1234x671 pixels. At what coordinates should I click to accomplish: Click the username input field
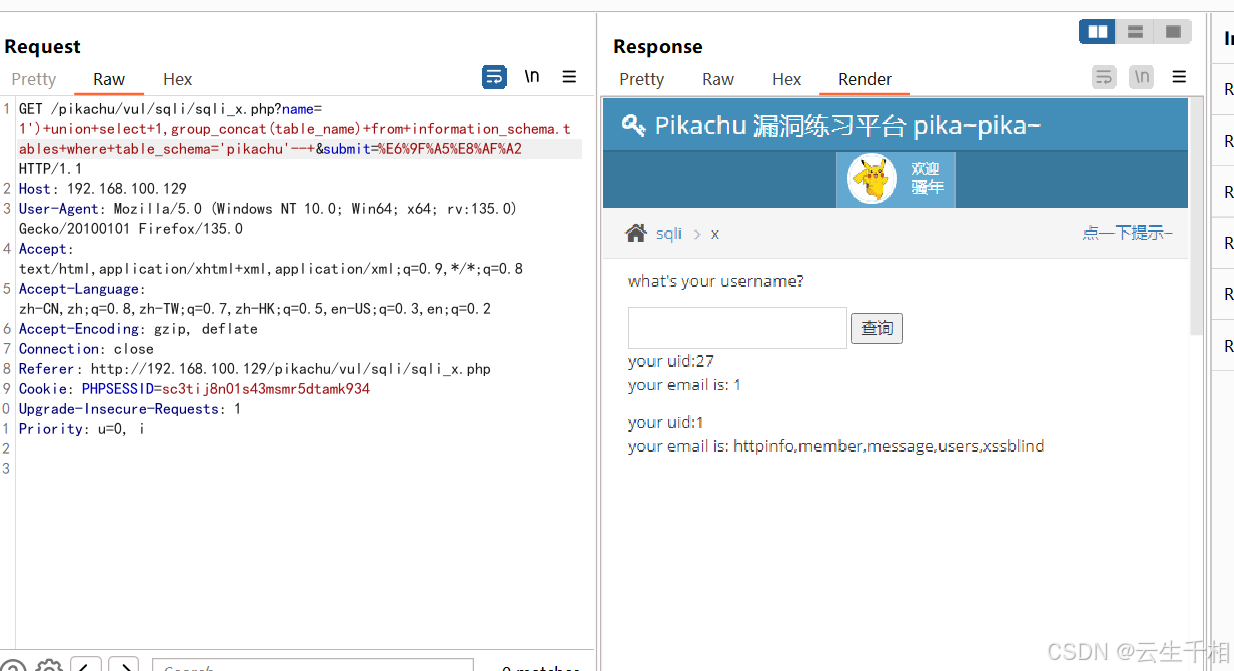[737, 328]
